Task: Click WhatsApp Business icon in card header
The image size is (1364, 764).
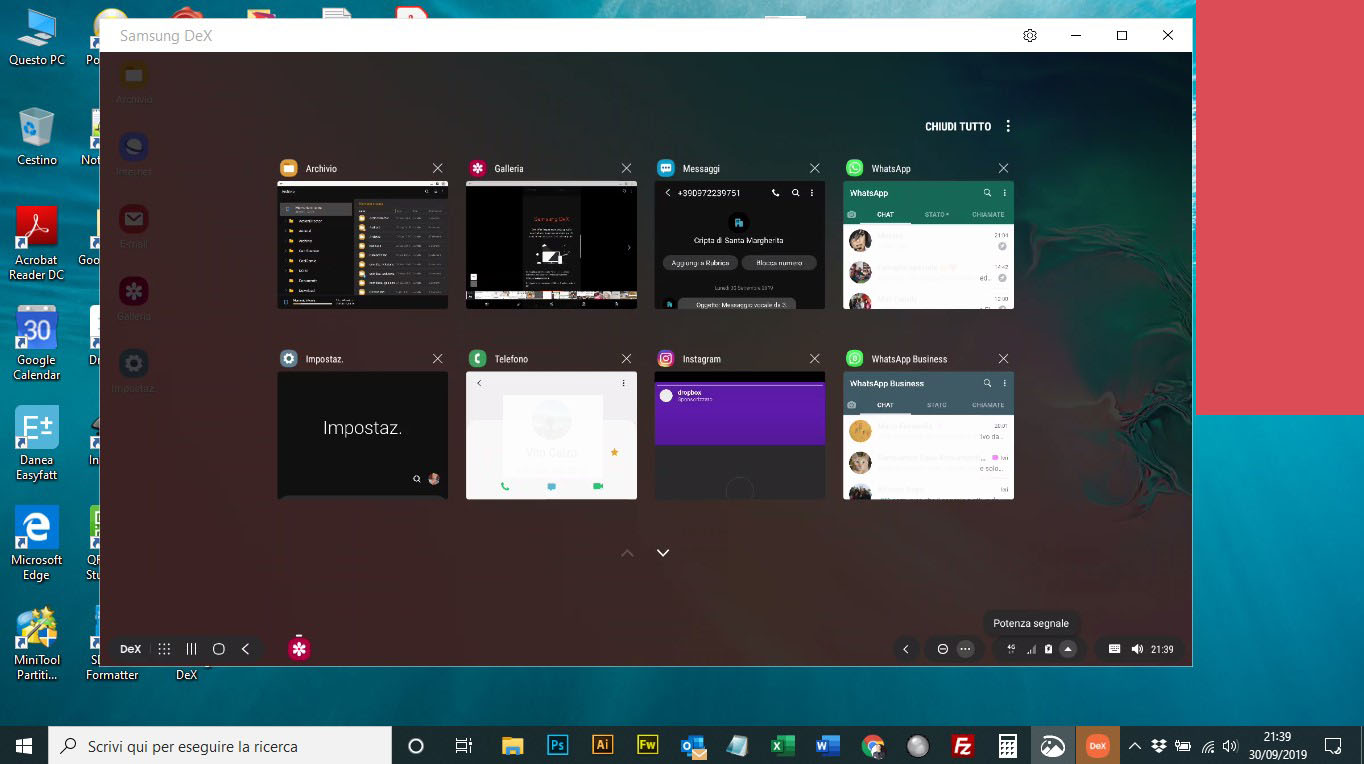Action: (x=854, y=358)
